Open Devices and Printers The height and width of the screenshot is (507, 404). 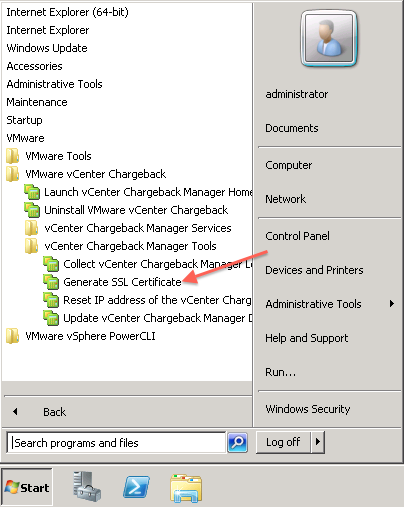pos(314,270)
